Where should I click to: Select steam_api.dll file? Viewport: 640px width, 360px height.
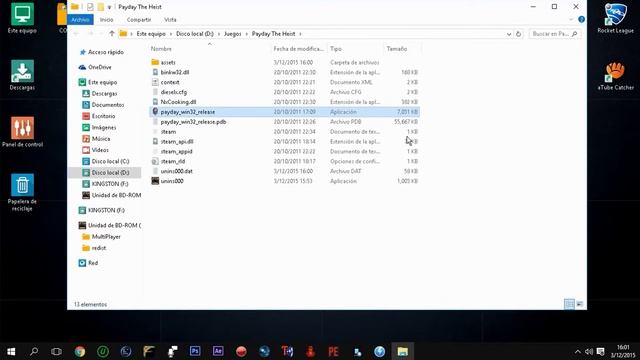click(x=177, y=142)
